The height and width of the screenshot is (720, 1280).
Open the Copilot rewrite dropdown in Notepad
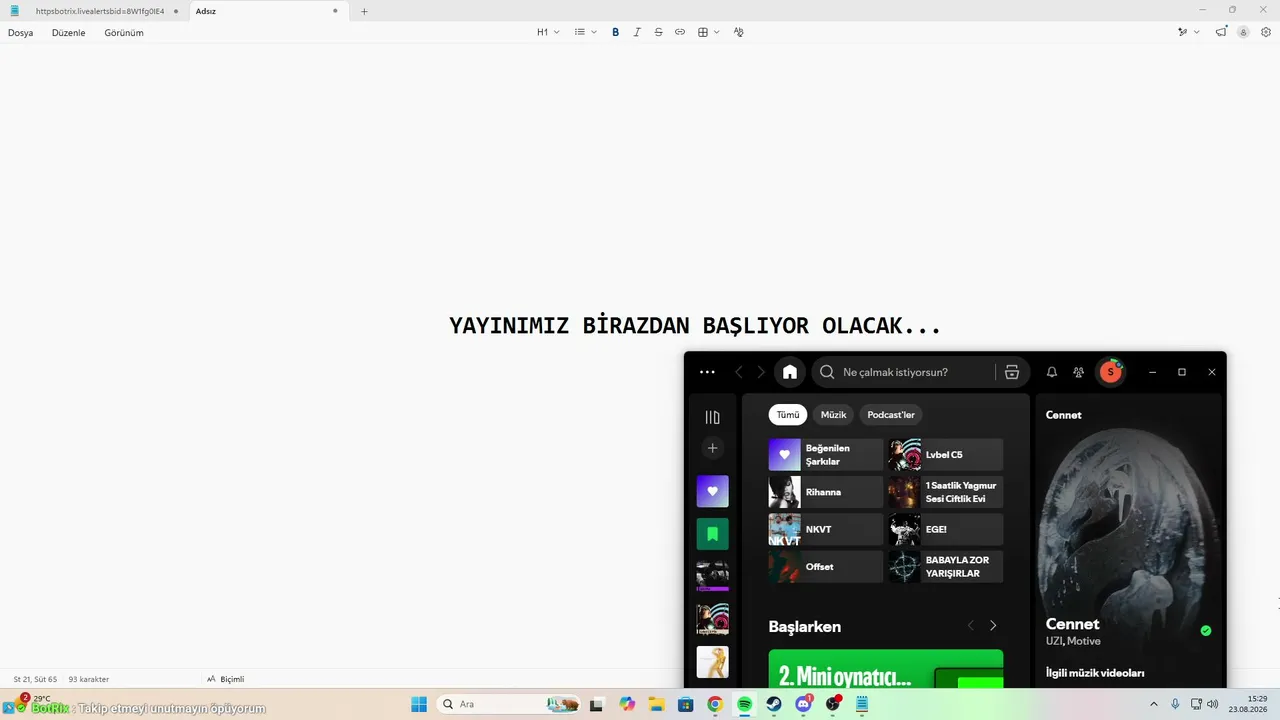click(1189, 32)
